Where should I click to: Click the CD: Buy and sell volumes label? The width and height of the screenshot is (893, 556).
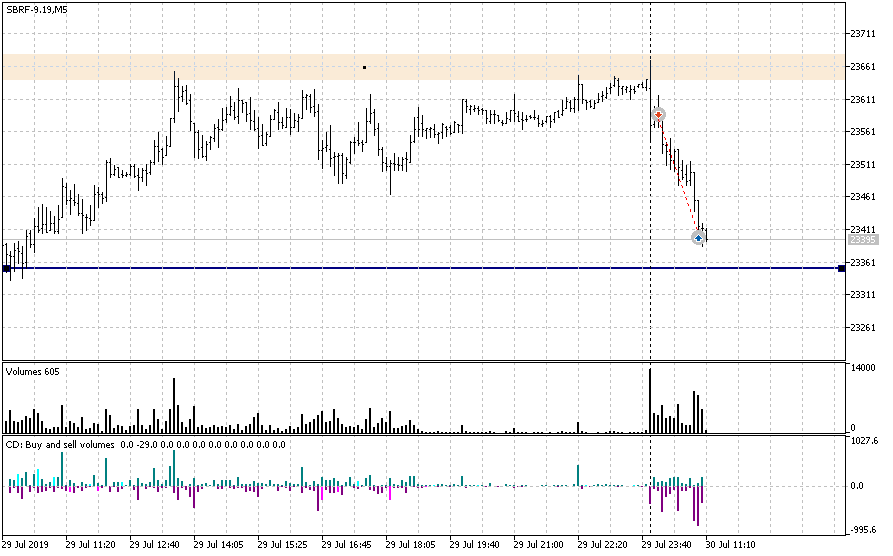point(62,444)
